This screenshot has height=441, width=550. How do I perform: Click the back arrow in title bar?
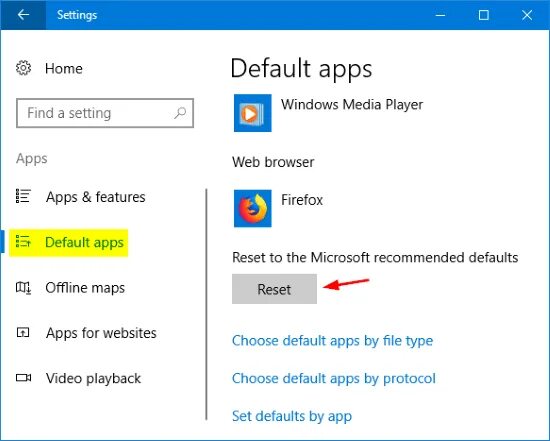pyautogui.click(x=23, y=15)
